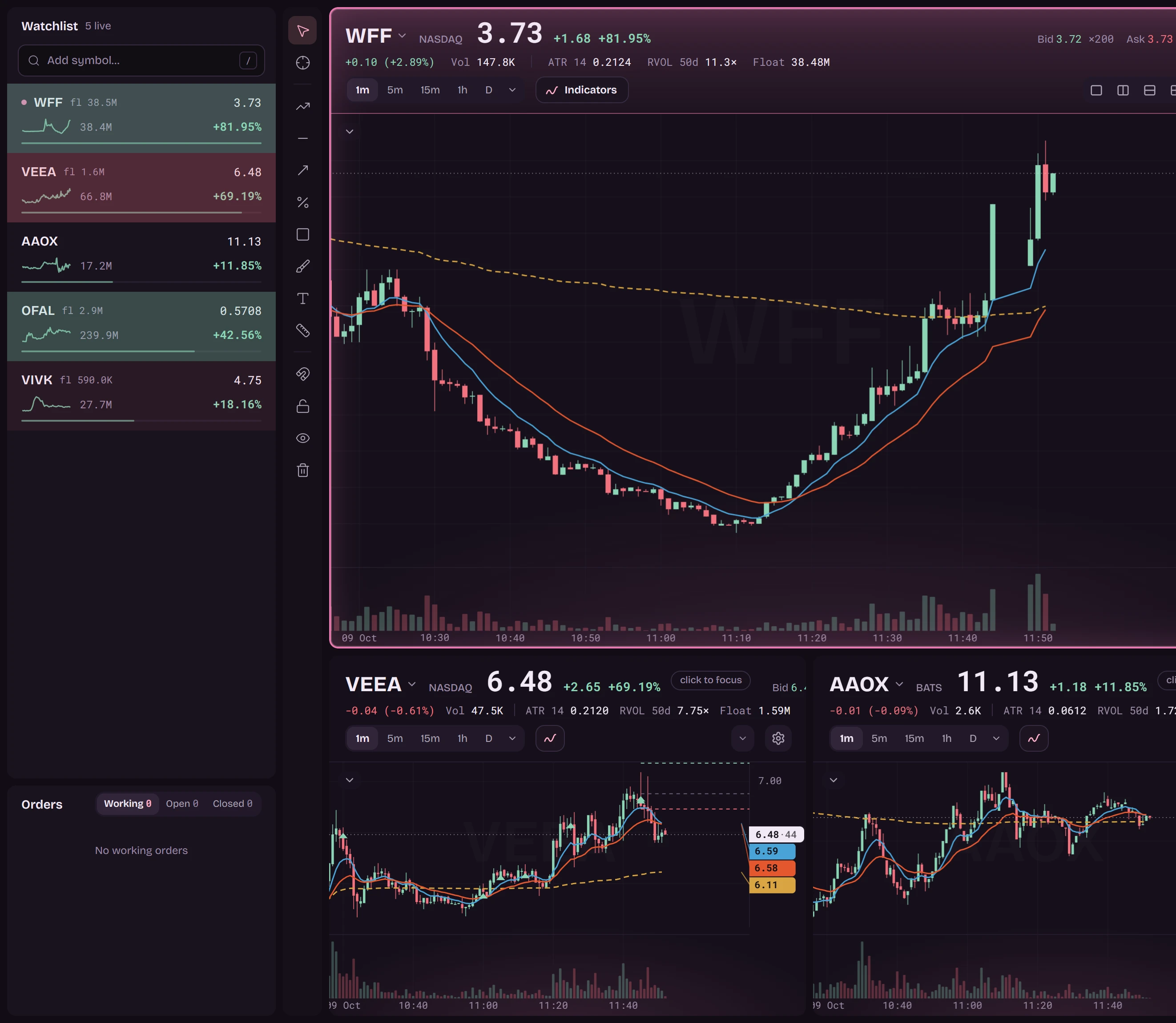The image size is (1176, 1023).
Task: Set WFF chart to 15m timeframe
Action: point(430,90)
